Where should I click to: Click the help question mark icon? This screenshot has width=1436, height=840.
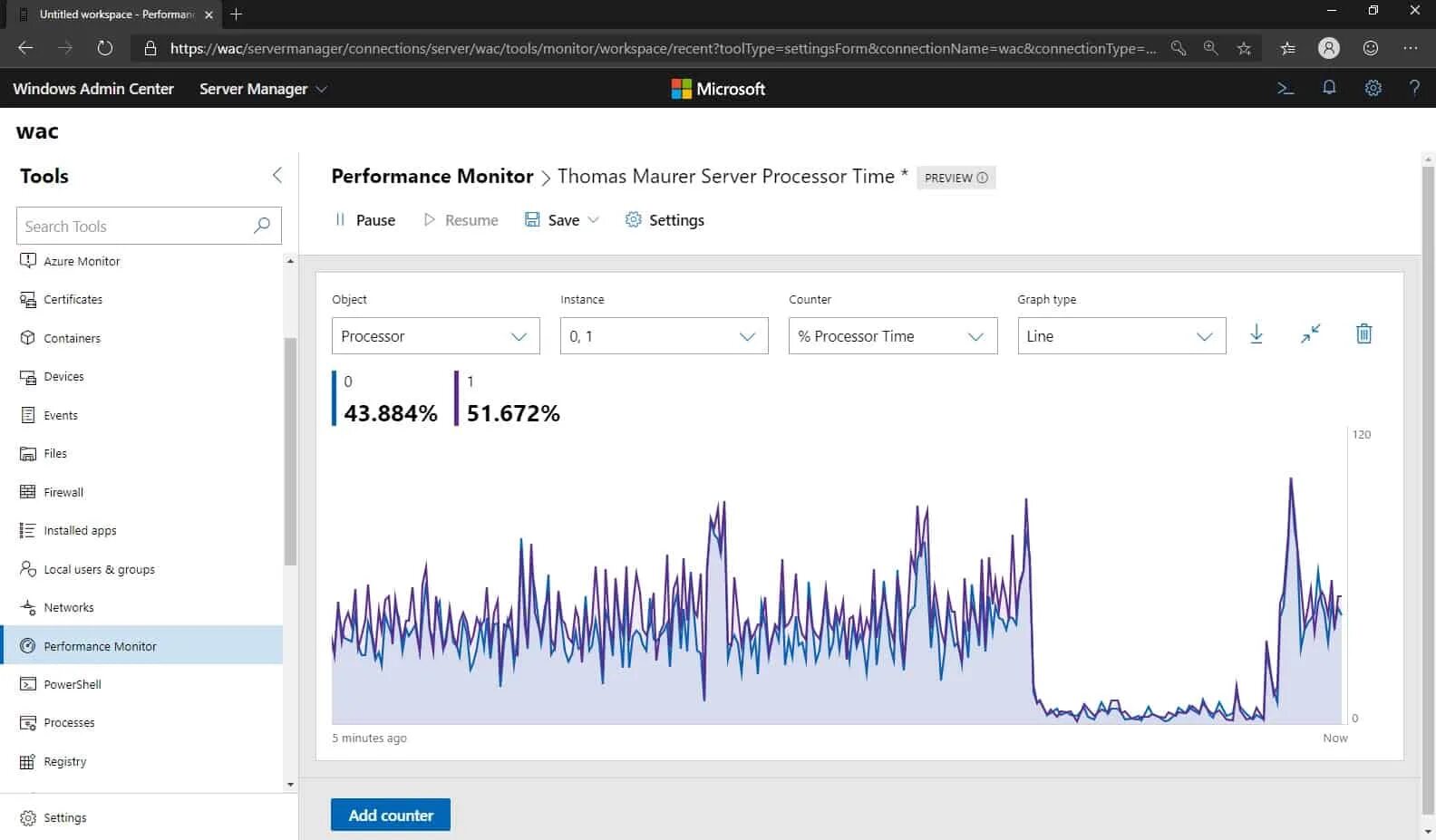click(x=1414, y=89)
